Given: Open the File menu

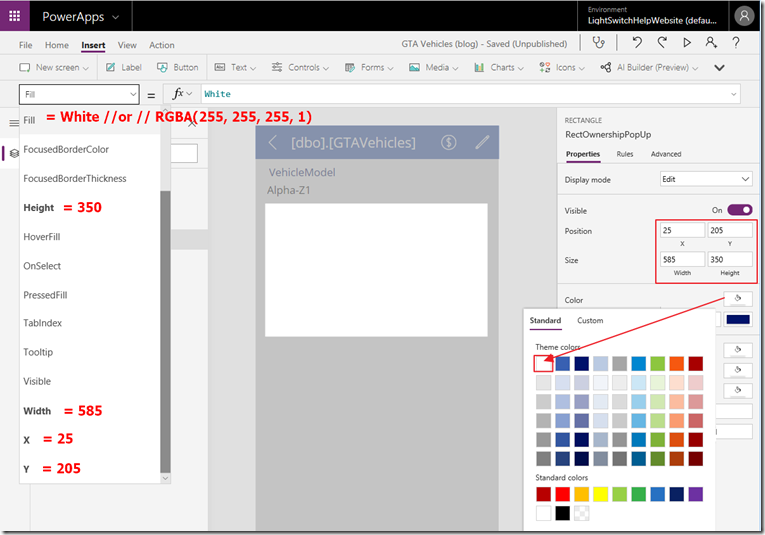Looking at the screenshot, I should pos(25,45).
